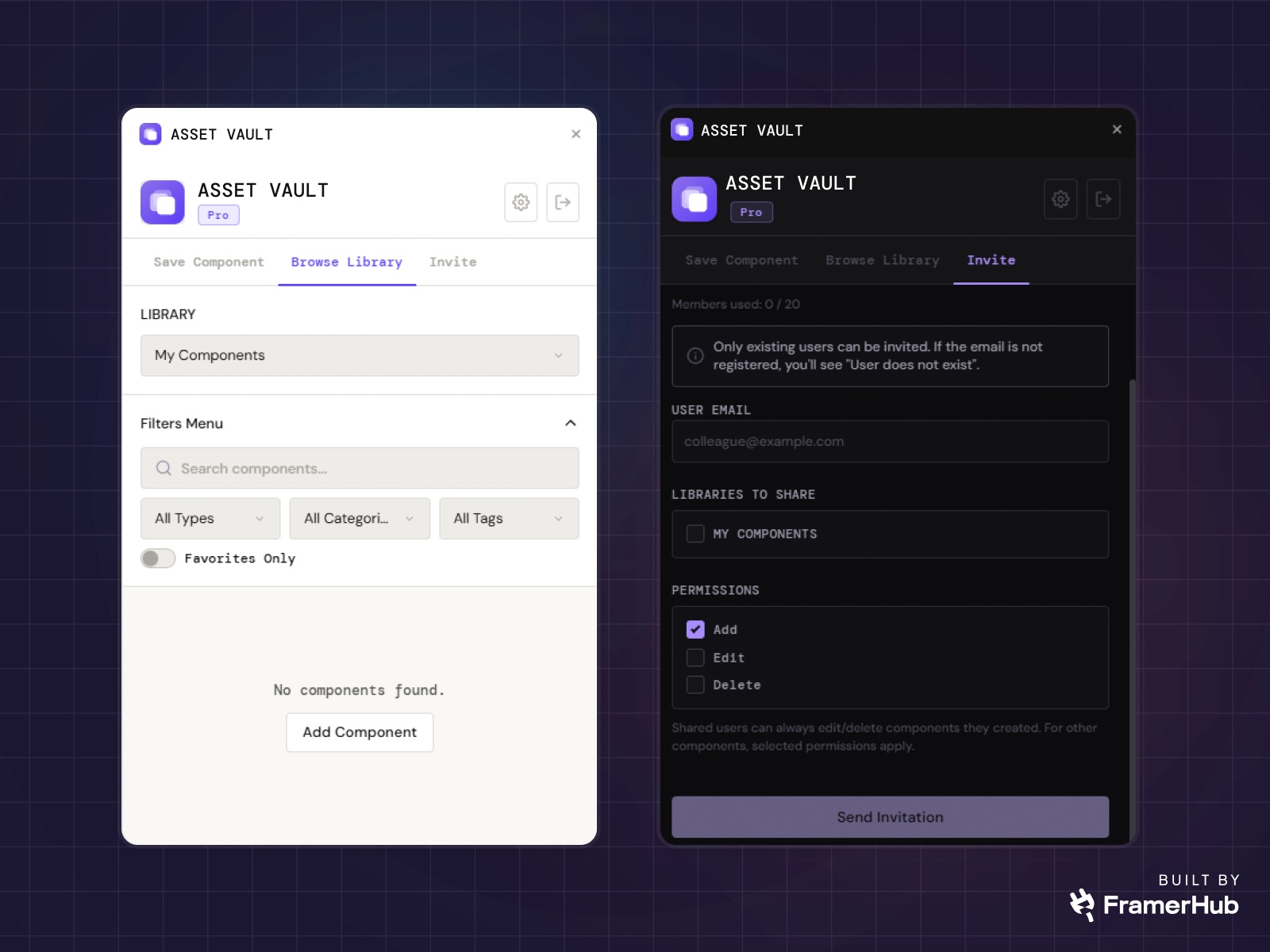The image size is (1270, 952).
Task: Click the logout icon on the dark panel
Action: [1103, 199]
